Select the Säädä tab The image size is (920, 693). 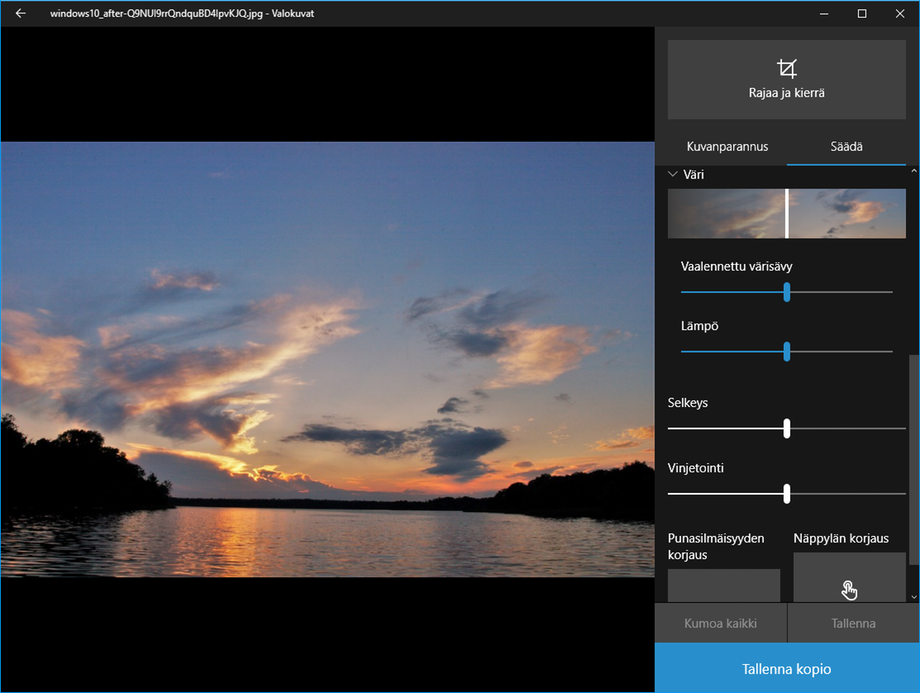(846, 146)
